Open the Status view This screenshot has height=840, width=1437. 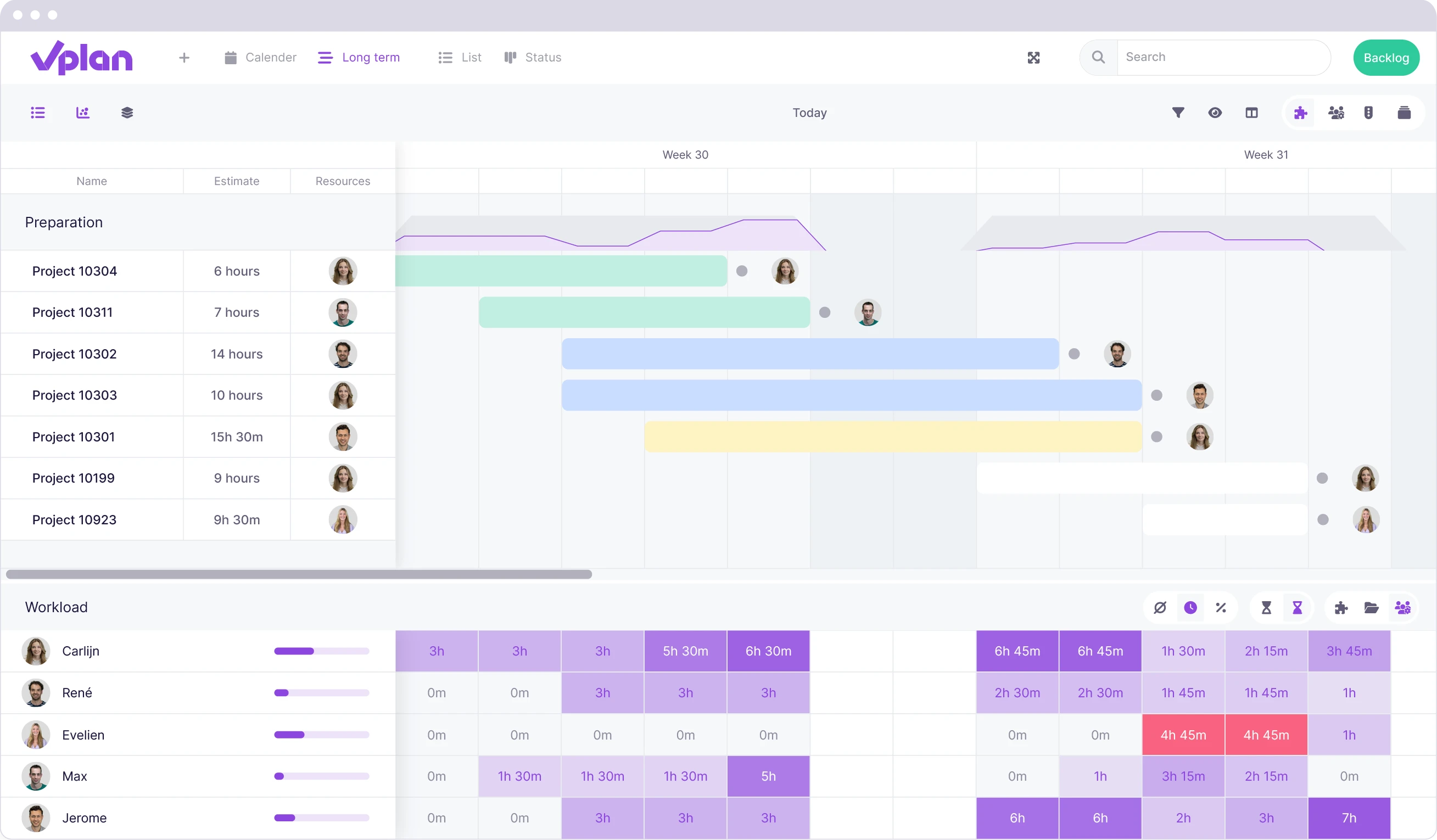coord(532,58)
